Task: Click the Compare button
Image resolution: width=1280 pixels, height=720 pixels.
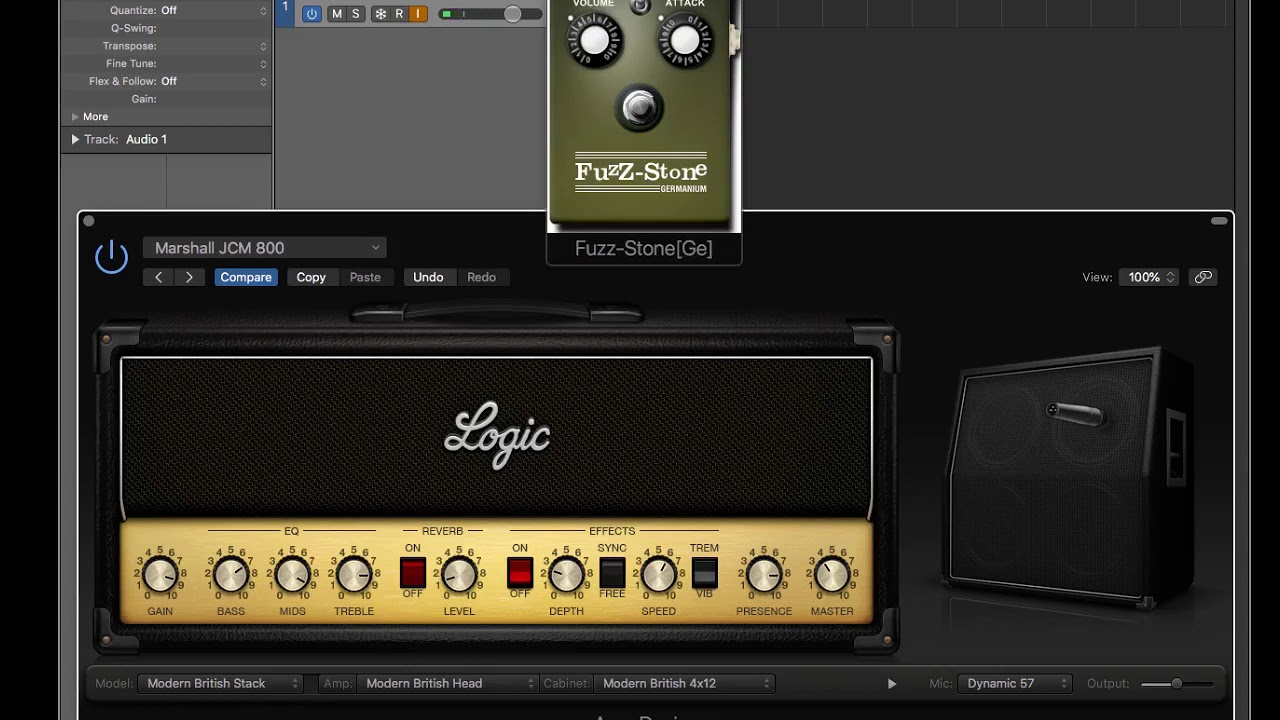Action: click(x=246, y=277)
